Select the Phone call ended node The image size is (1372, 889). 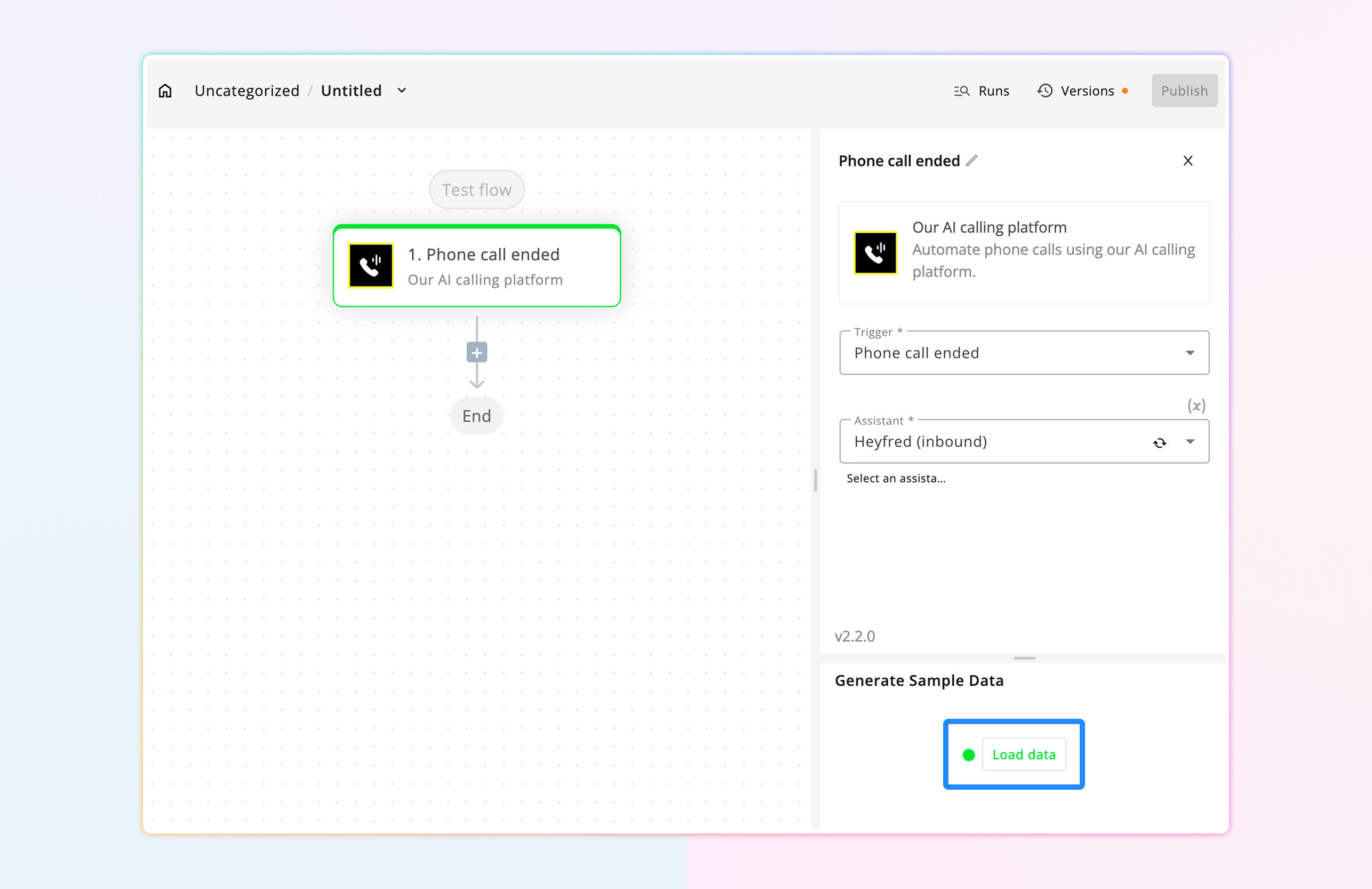484,266
